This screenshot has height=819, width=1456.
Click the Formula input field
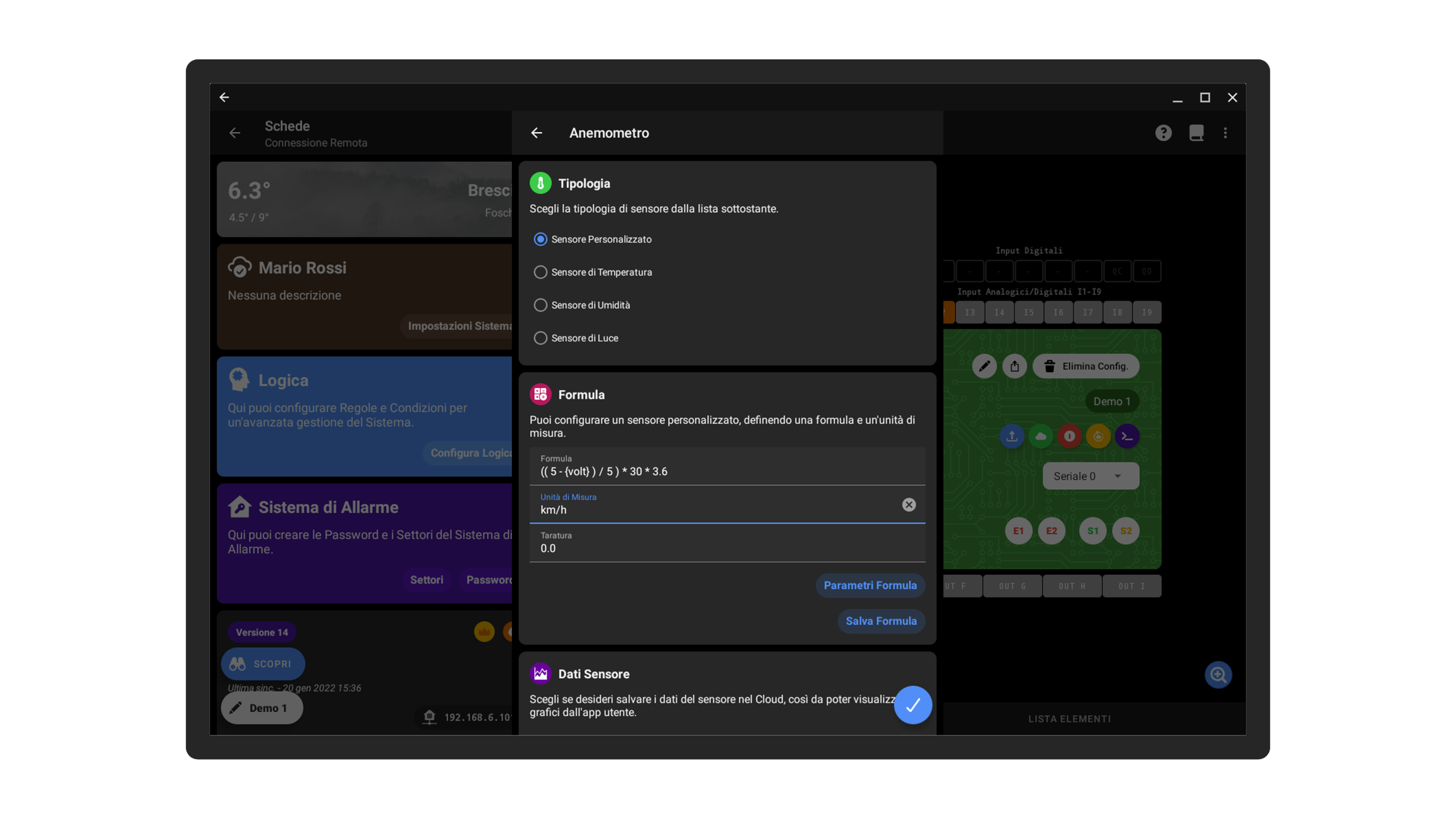pyautogui.click(x=727, y=471)
